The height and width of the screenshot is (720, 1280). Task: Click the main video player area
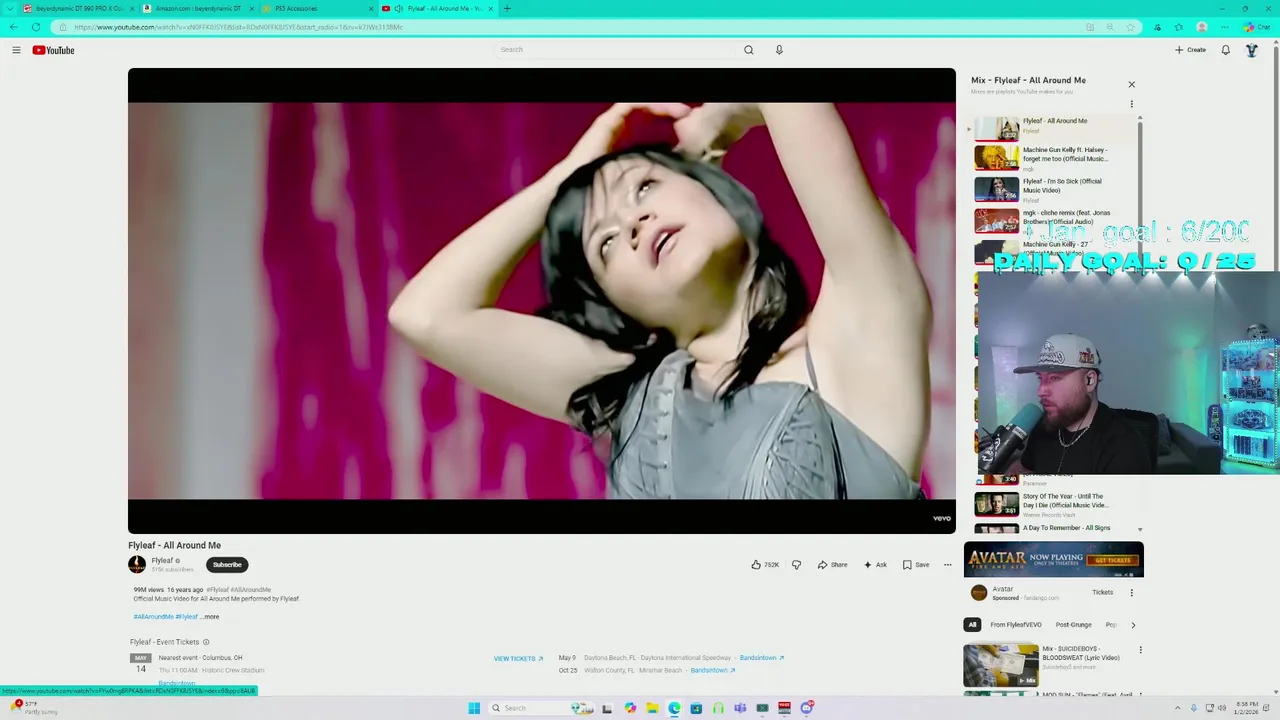click(541, 301)
